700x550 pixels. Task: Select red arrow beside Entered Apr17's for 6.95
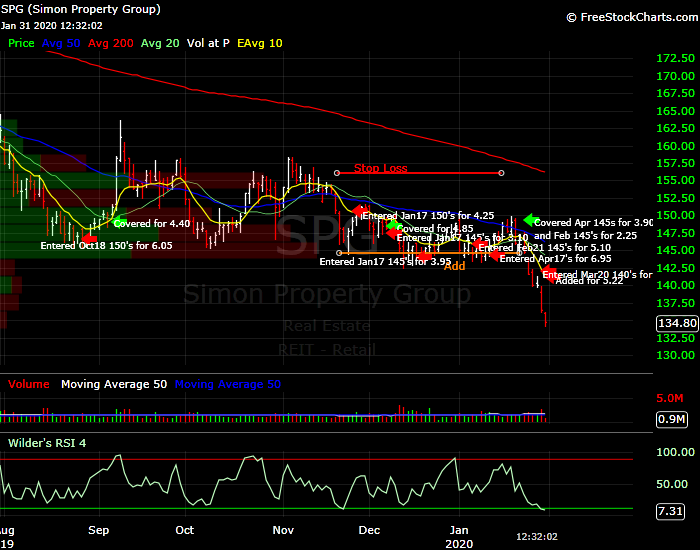[496, 255]
